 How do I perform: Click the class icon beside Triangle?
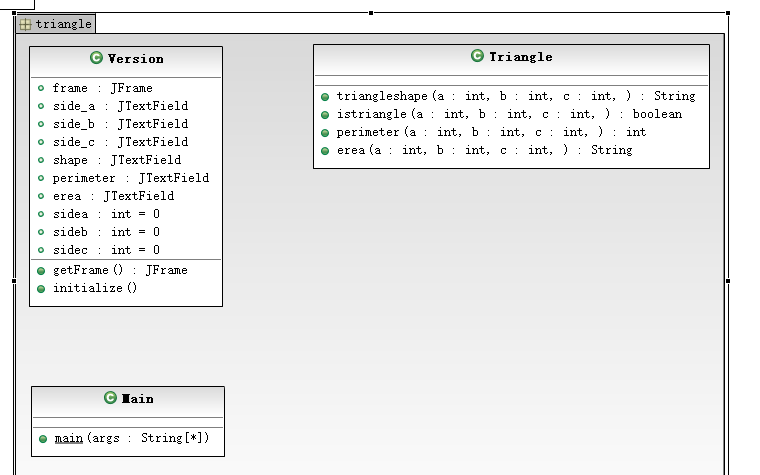click(477, 56)
